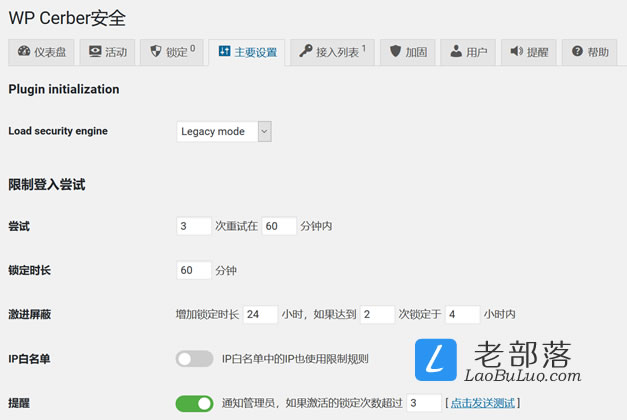This screenshot has height=420, width=627.
Task: Click the person icon in 用户 tab
Action: click(x=456, y=51)
